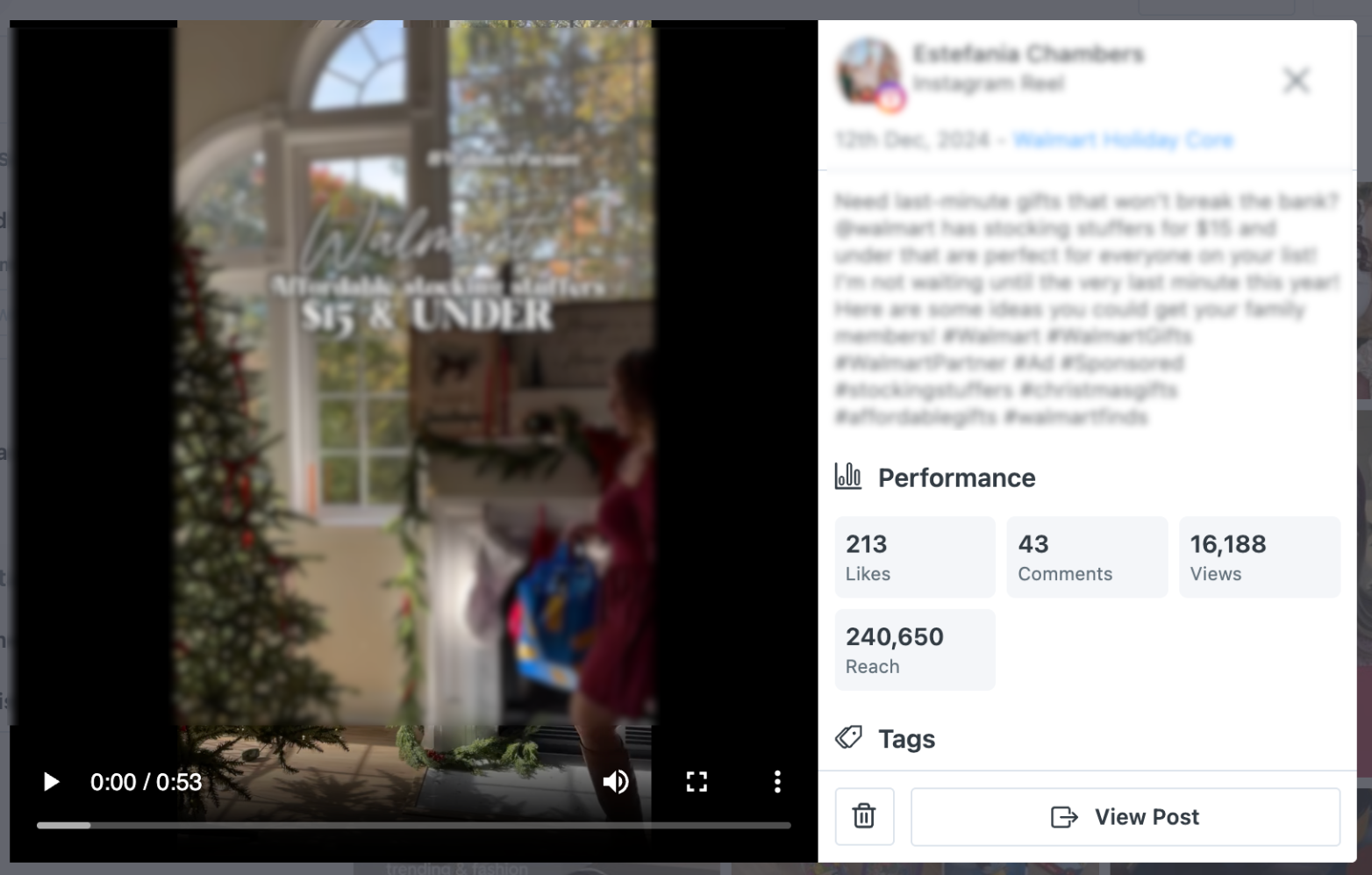
Task: Select the 16,188 Views metric card
Action: pyautogui.click(x=1259, y=557)
